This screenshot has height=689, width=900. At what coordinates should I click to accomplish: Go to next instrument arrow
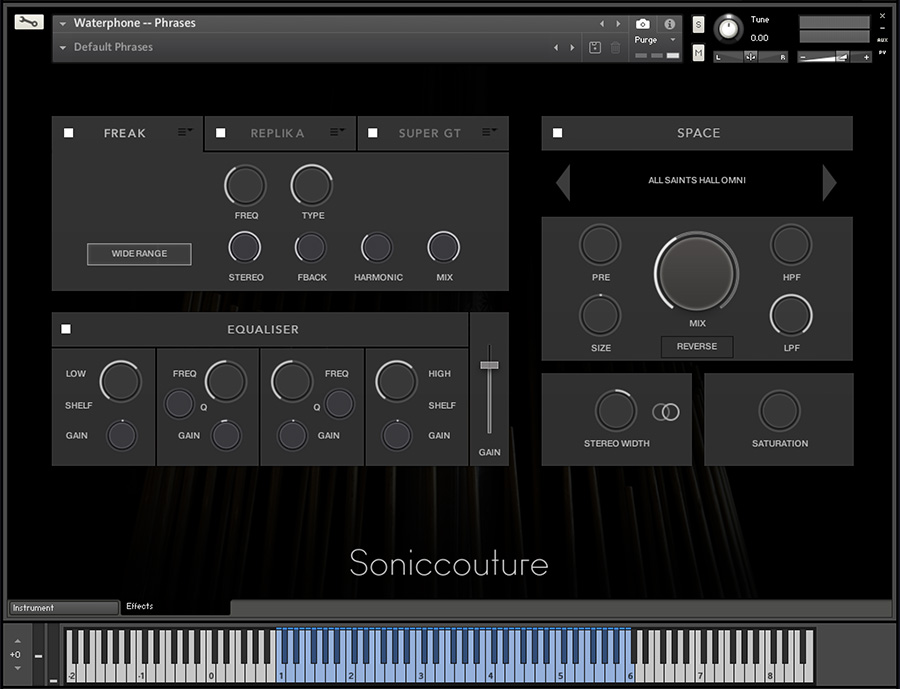pos(618,24)
